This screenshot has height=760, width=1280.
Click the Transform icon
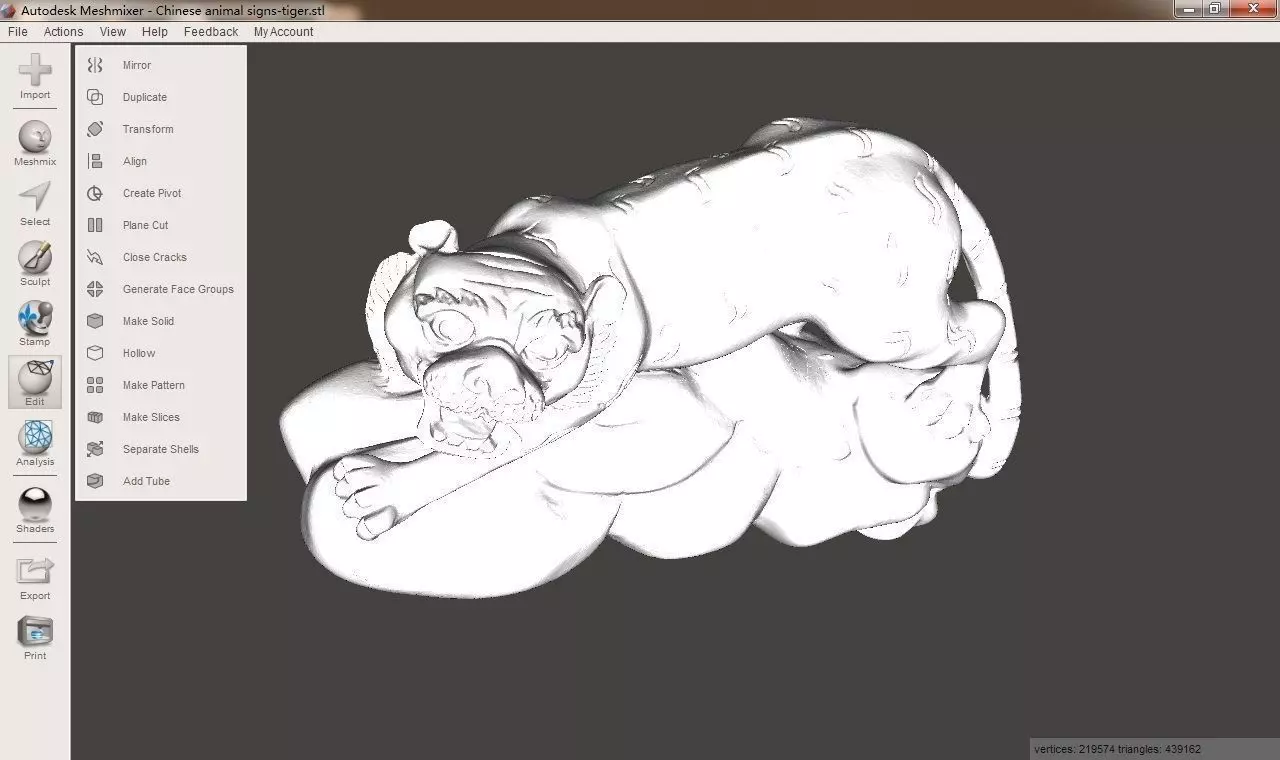[95, 129]
